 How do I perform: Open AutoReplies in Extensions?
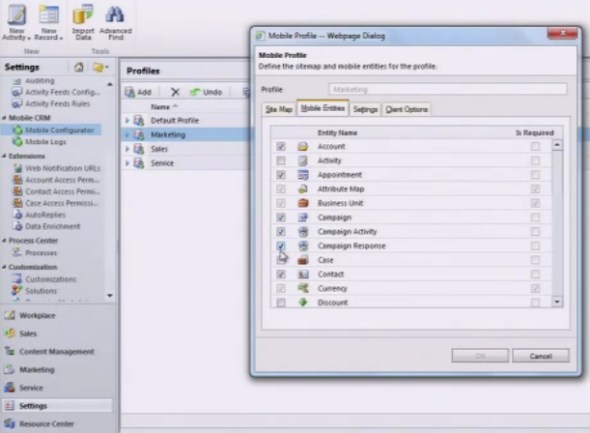tap(40, 215)
